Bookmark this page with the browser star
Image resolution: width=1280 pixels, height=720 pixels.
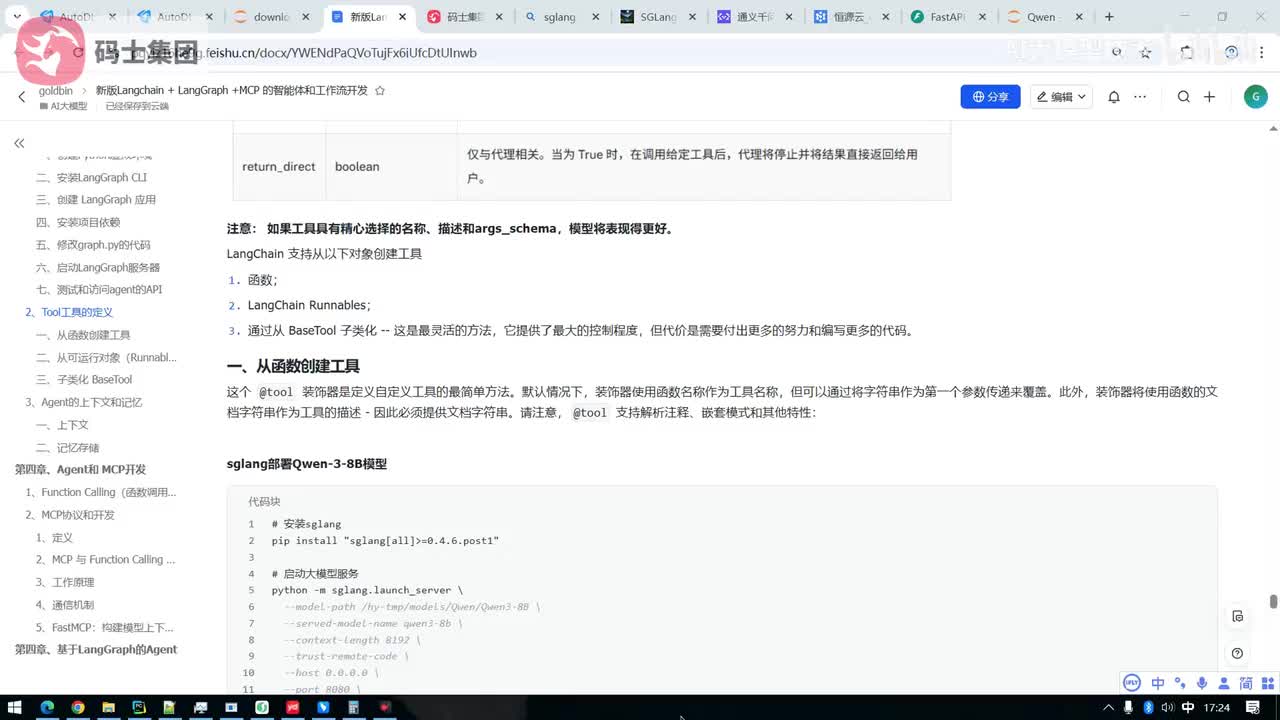coord(1146,53)
